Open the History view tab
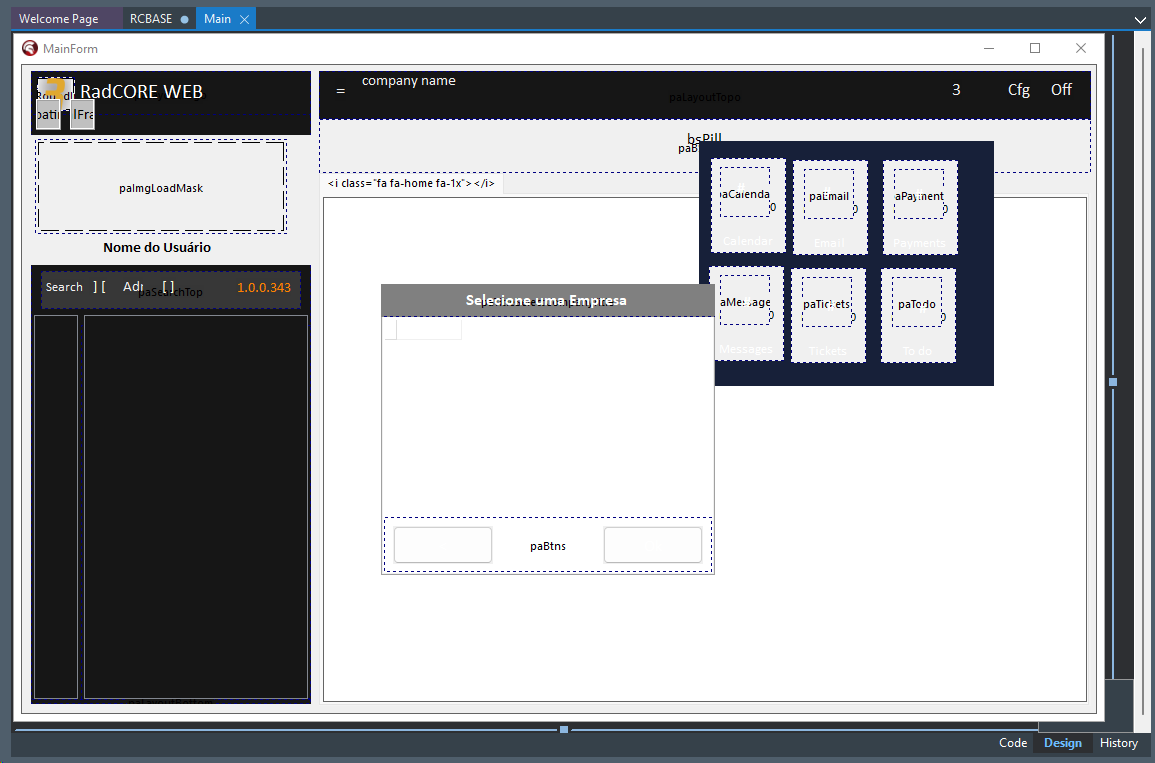The image size is (1155, 763). [1118, 743]
